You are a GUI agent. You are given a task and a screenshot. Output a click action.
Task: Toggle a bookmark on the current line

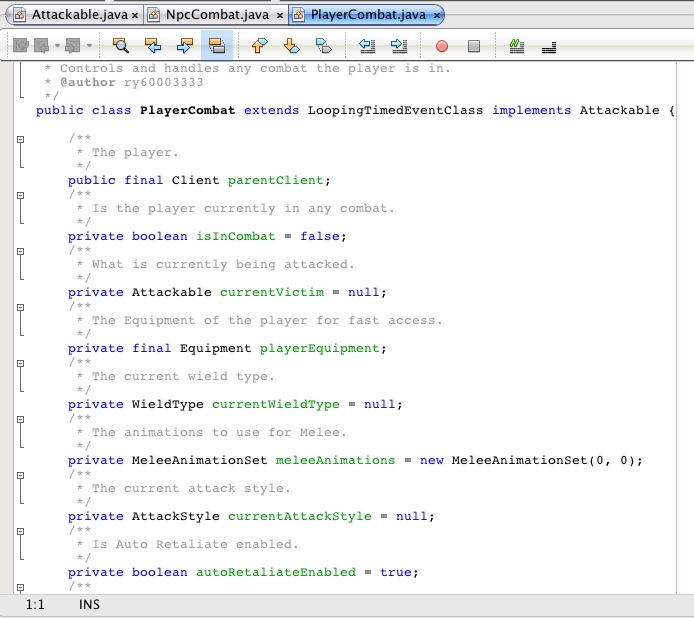[x=324, y=46]
